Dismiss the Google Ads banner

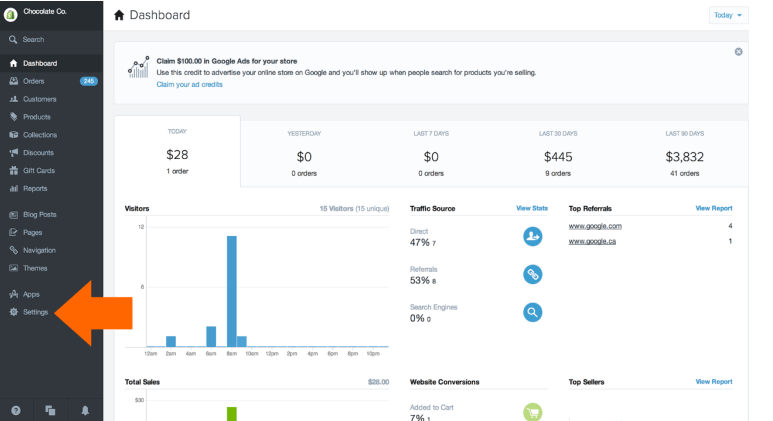coord(738,52)
